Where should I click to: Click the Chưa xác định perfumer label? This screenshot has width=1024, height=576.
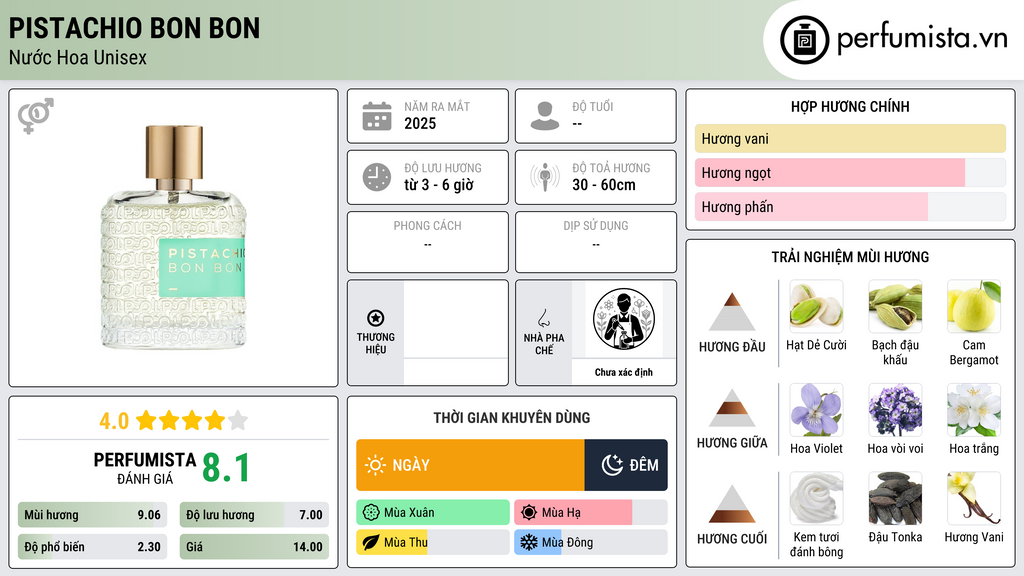624,372
